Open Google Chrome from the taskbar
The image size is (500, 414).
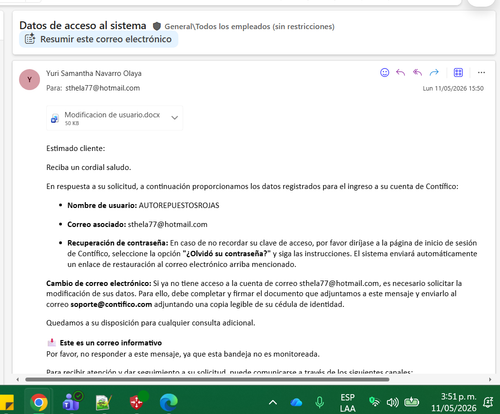pos(39,402)
